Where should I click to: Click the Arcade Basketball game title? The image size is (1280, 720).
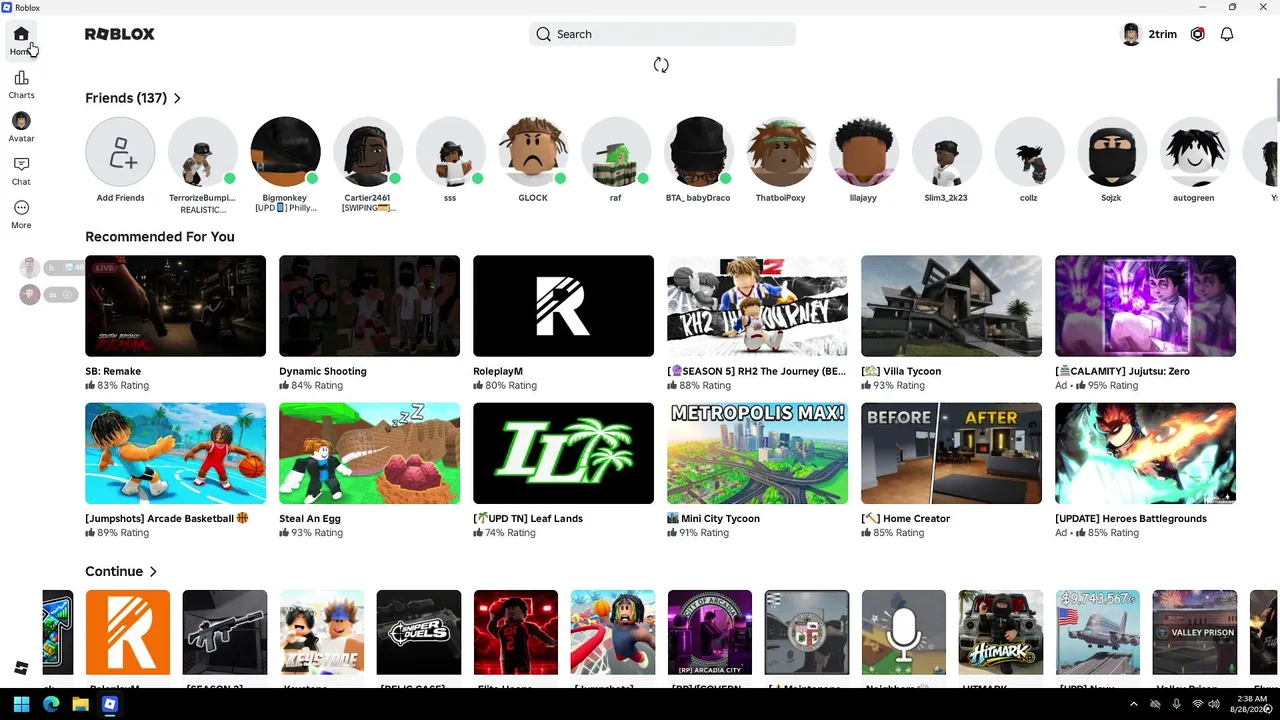pyautogui.click(x=167, y=518)
